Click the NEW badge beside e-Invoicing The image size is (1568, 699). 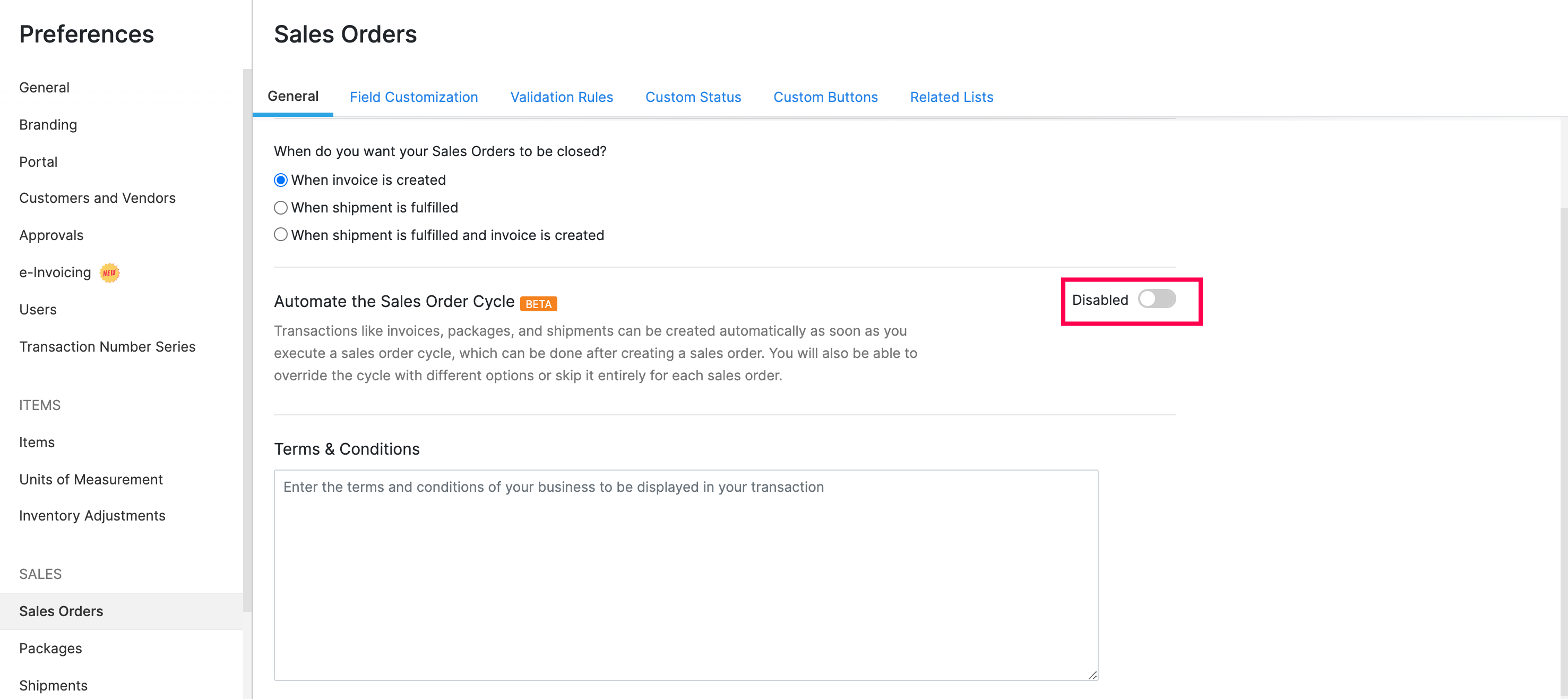[109, 273]
